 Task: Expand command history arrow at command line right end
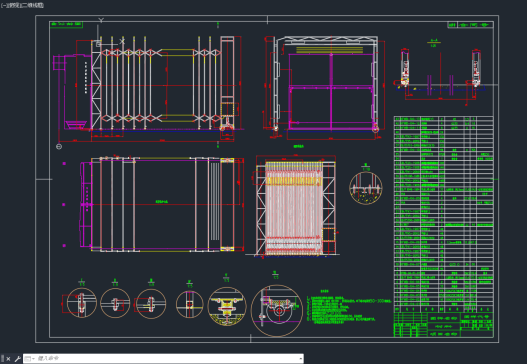pos(300,359)
